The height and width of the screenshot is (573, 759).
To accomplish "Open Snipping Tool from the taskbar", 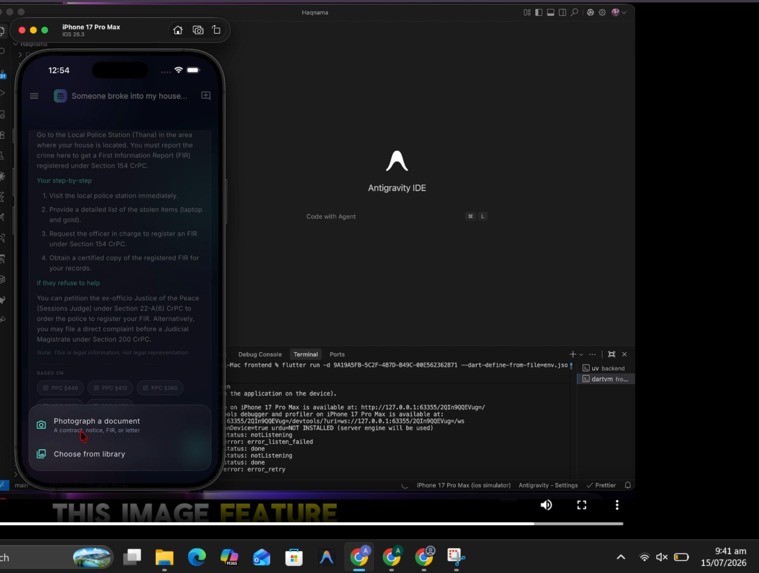I will coord(456,558).
